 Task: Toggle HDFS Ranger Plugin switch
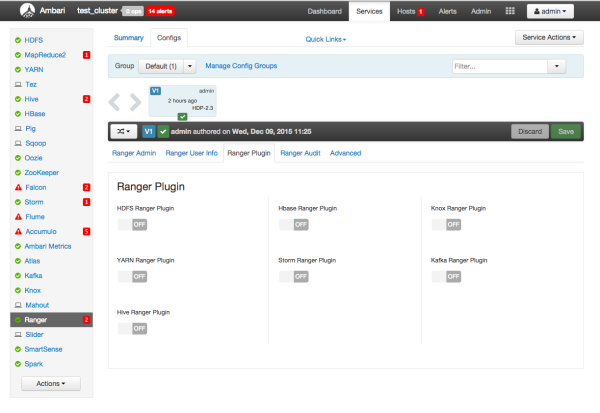point(132,225)
